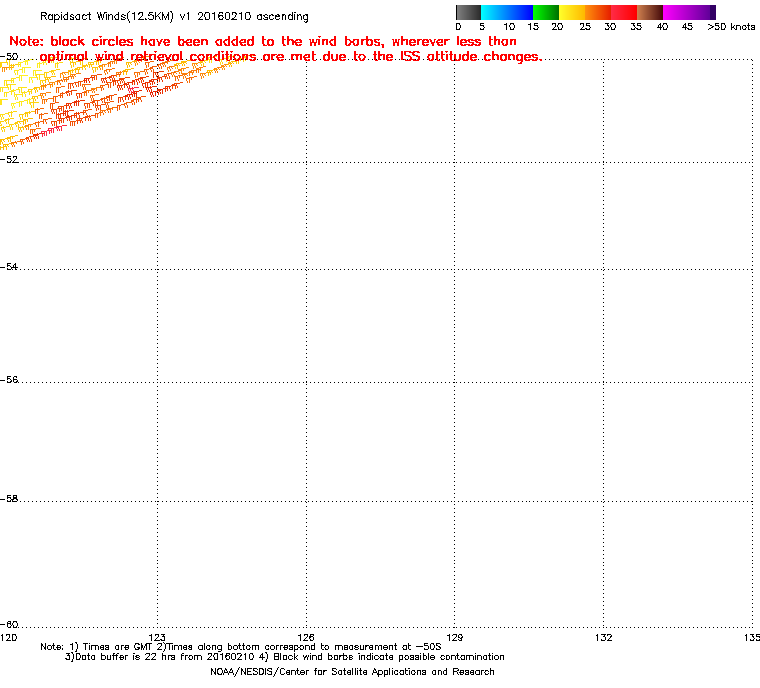
Task: Click the yellow 20-25 knots color band
Action: [x=572, y=13]
